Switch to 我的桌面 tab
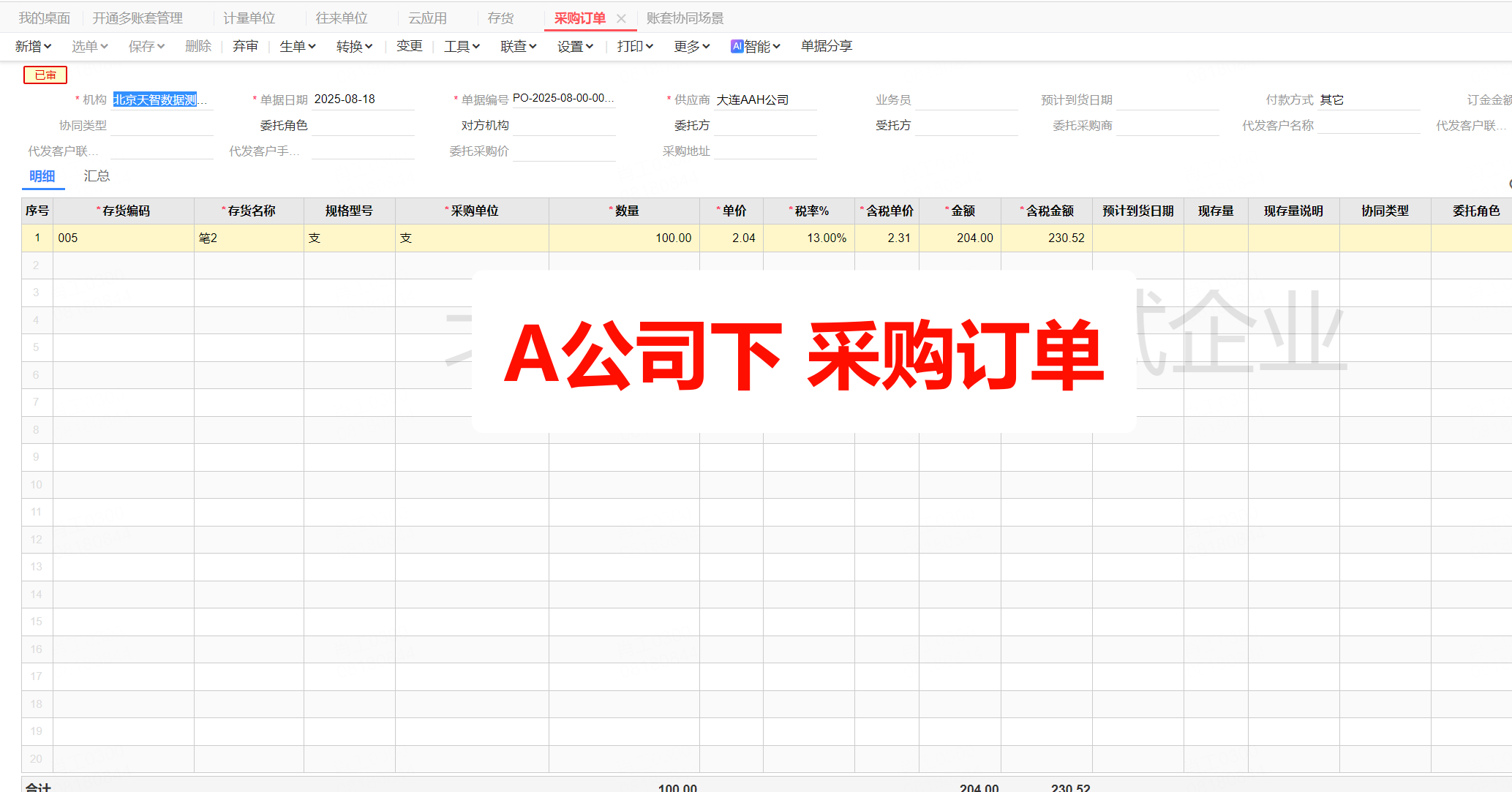 [x=45, y=18]
